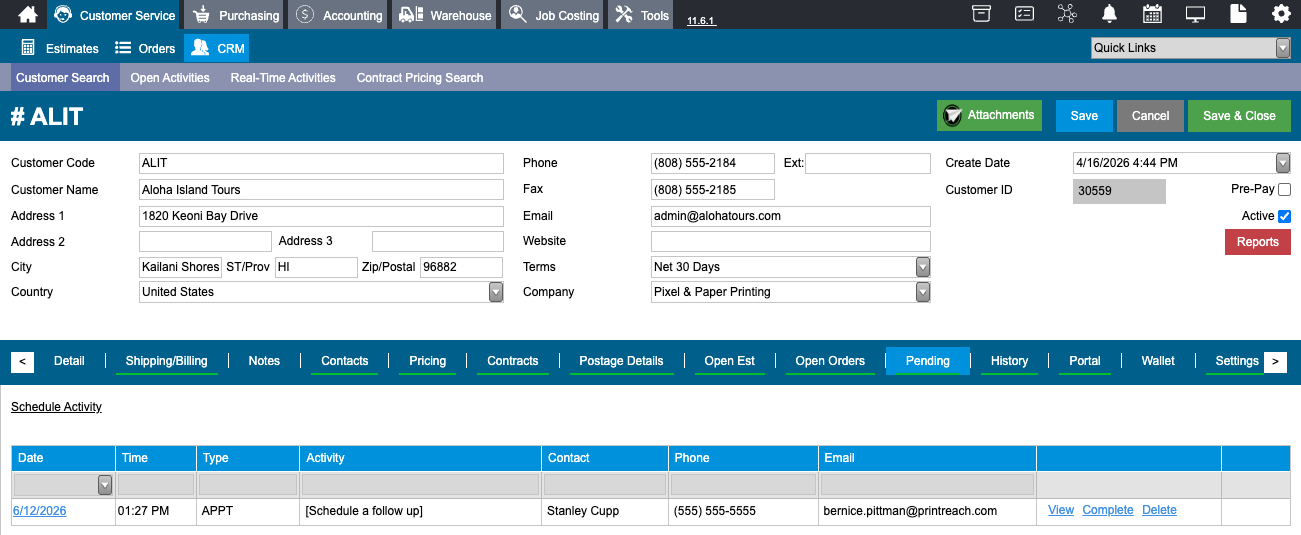Click the document page icon in top bar
Image resolution: width=1301 pixels, height=535 pixels.
point(1238,14)
